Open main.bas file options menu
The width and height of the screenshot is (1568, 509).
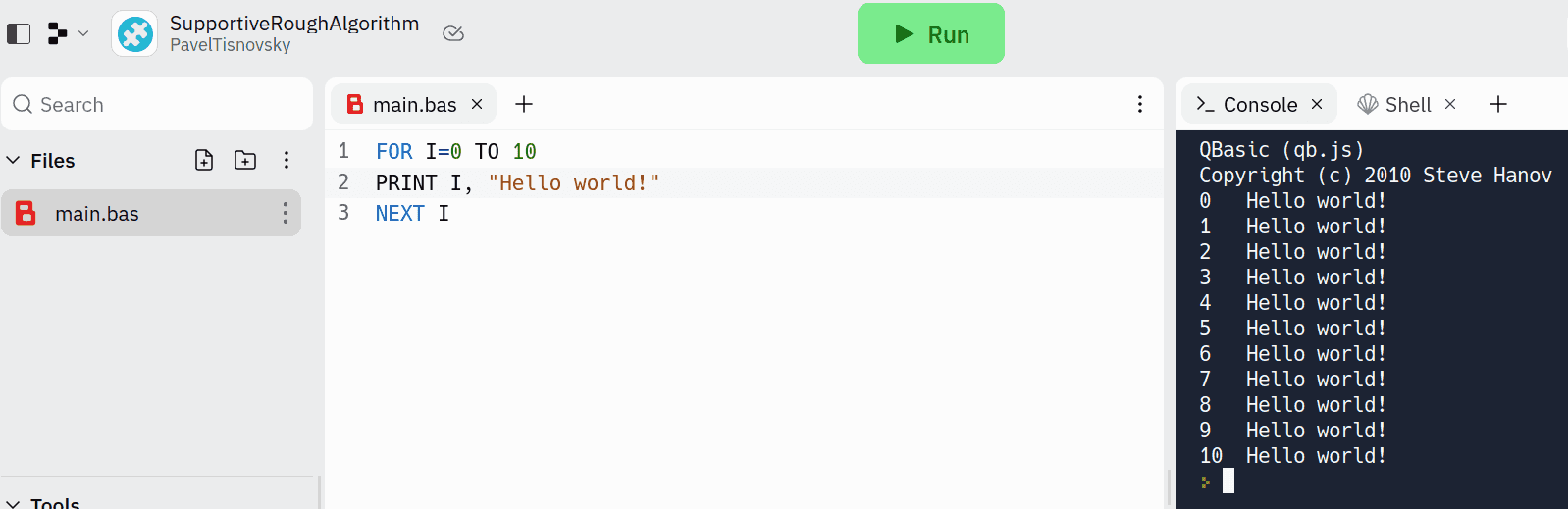click(286, 214)
